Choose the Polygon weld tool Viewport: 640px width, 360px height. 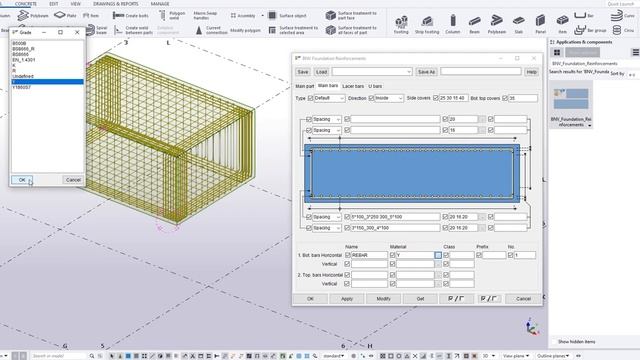click(172, 16)
